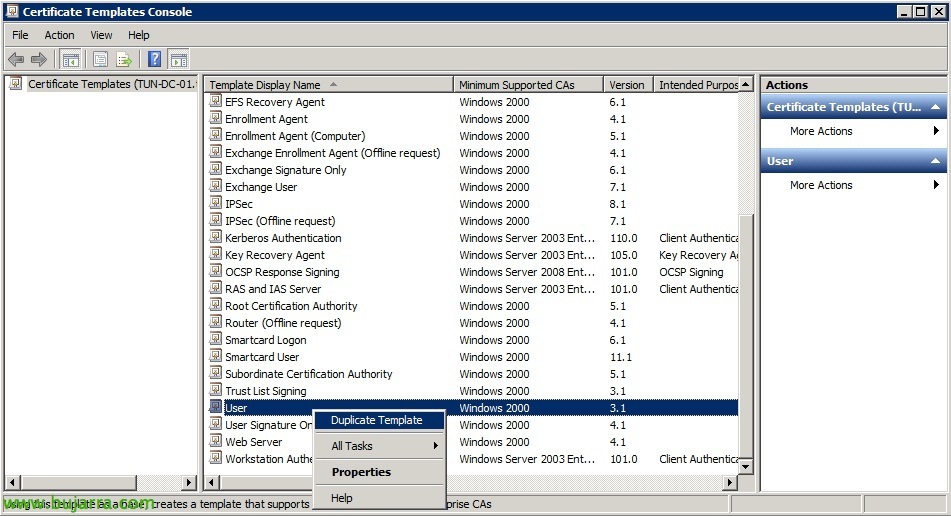
Task: Click the Enrollment Agent (Computer) template icon
Action: 215,135
